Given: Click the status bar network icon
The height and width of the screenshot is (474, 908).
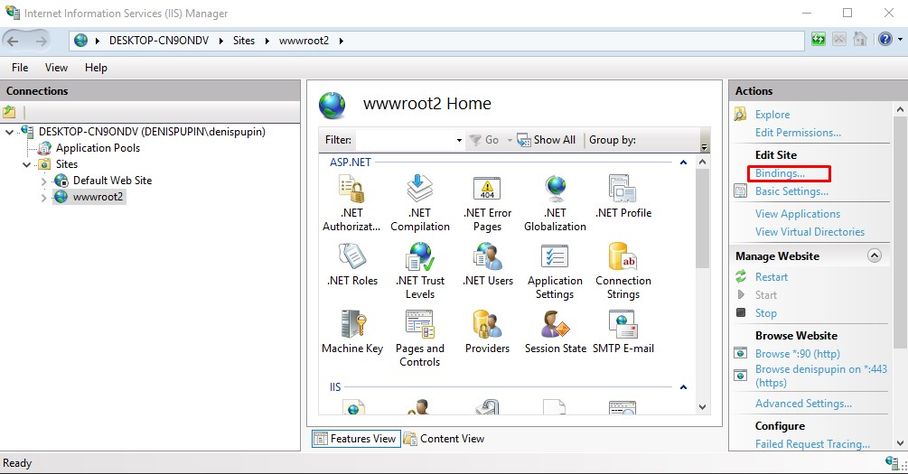Looking at the screenshot, I should pos(892,462).
